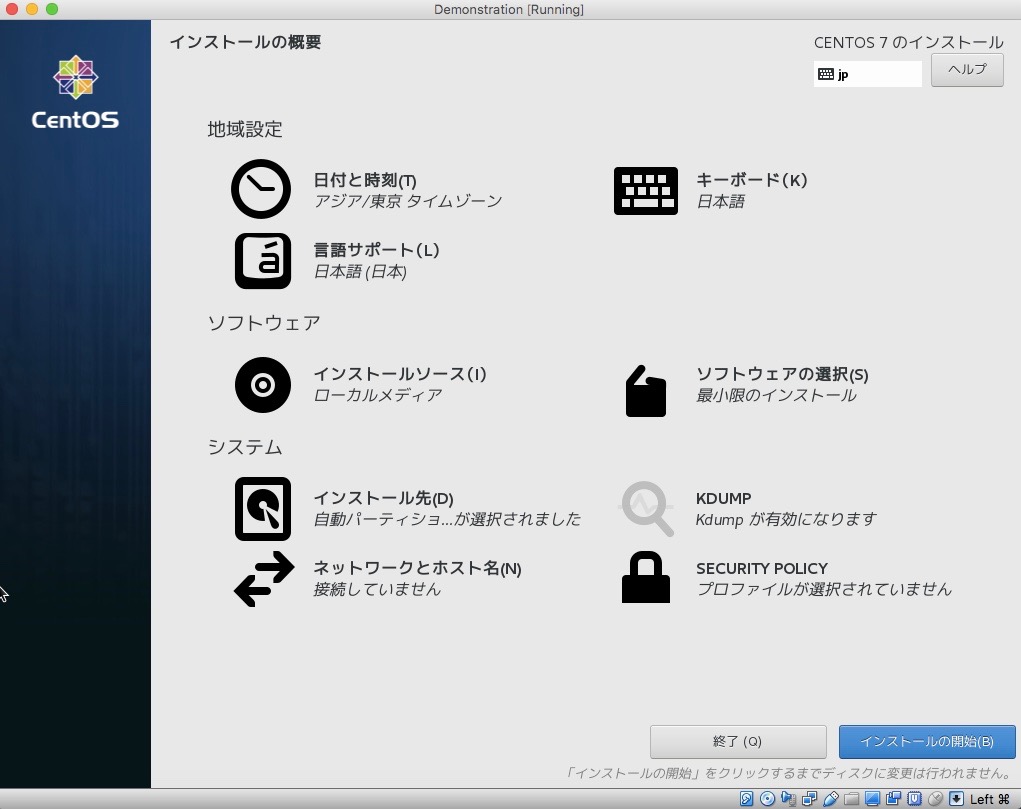Screen dimensions: 1021x809
Task: Click VirtualBox hard disk activity icon
Action: click(x=746, y=799)
